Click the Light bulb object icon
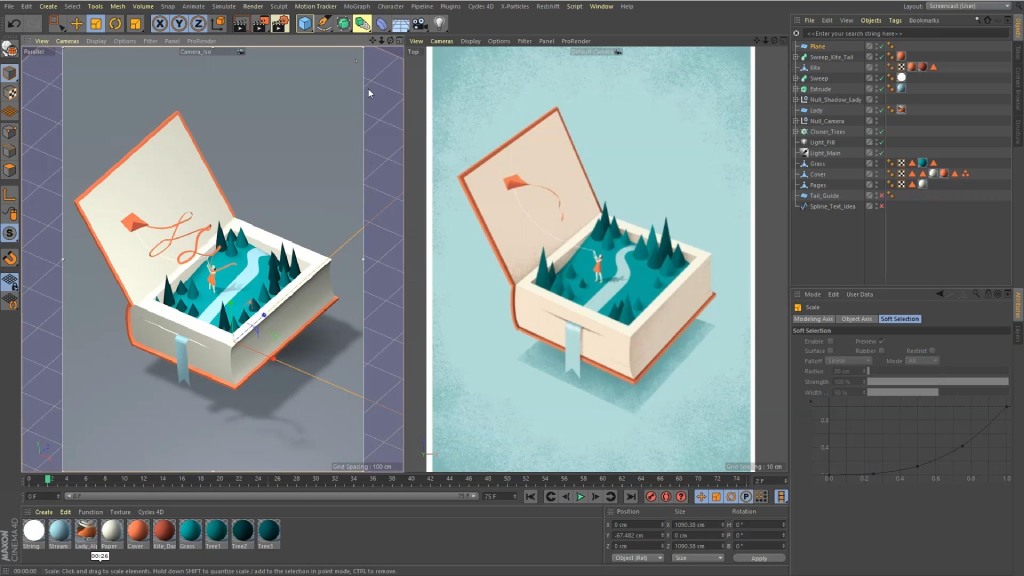Screen dimensions: 1024x576 (439, 23)
